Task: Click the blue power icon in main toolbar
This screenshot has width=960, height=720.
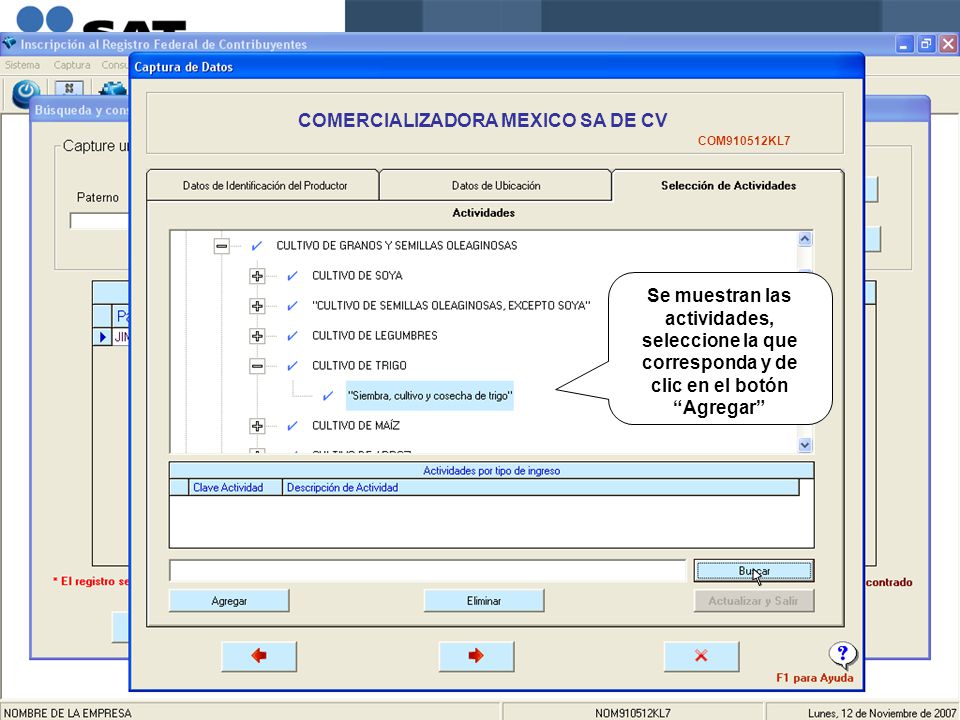Action: click(26, 92)
